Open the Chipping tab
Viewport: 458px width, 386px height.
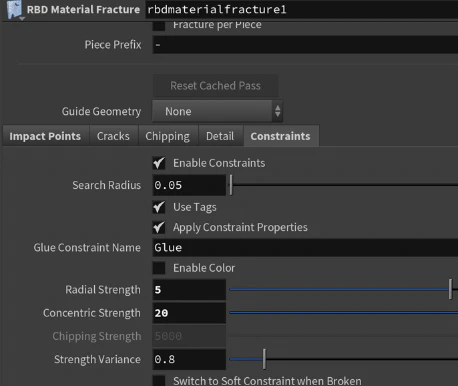coord(168,136)
